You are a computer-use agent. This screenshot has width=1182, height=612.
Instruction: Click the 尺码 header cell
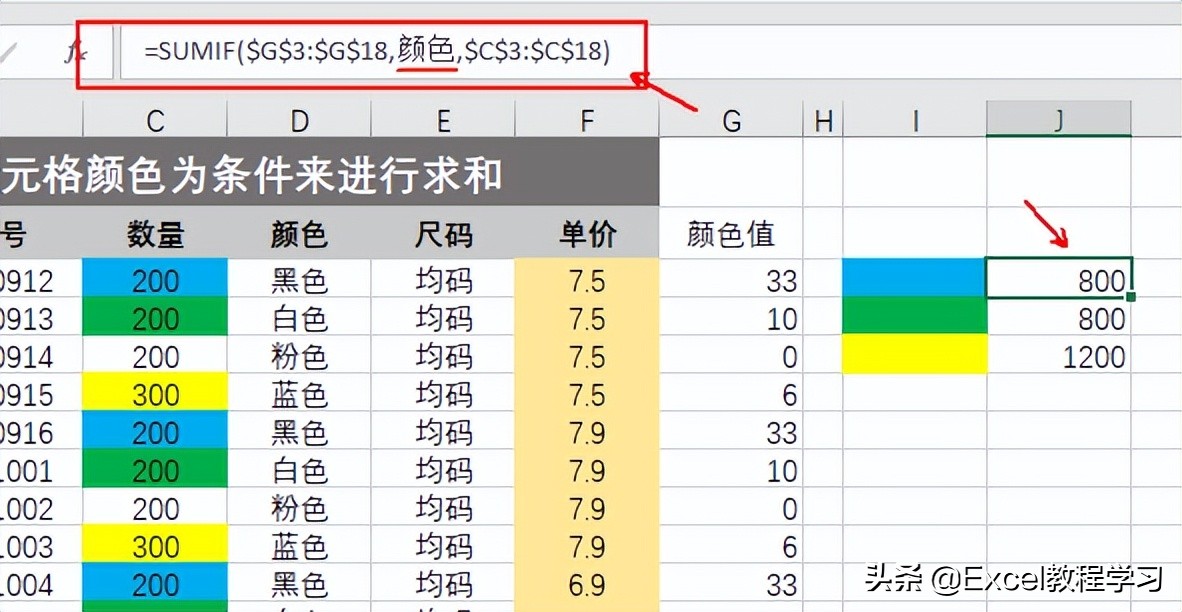point(443,235)
